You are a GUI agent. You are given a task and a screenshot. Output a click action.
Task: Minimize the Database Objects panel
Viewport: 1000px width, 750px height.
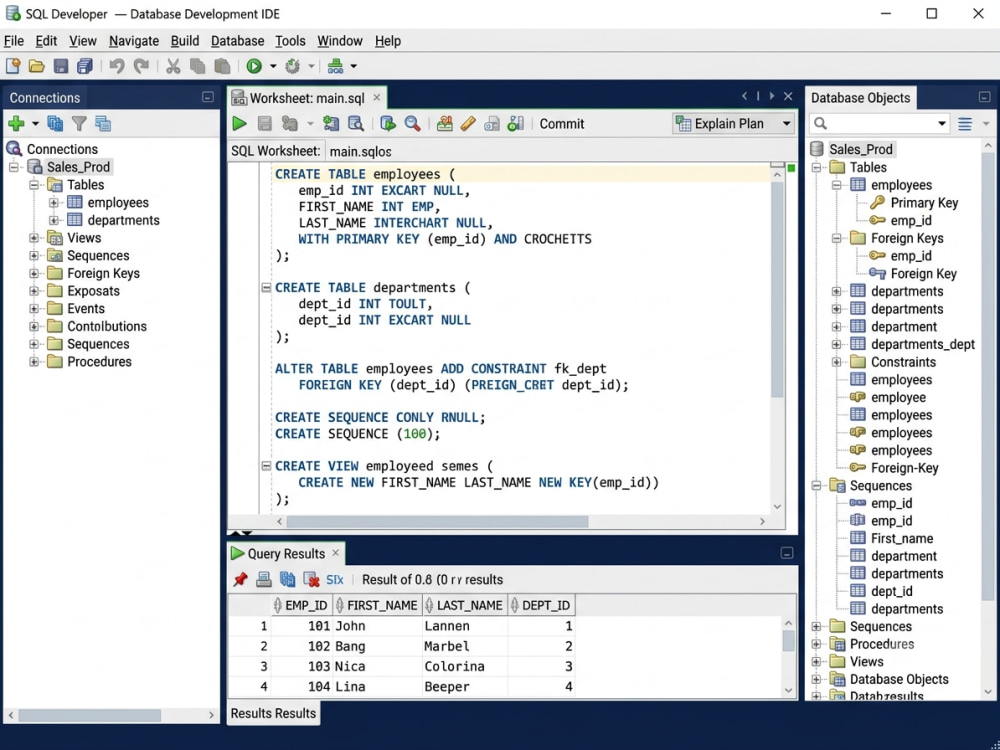pyautogui.click(x=985, y=97)
